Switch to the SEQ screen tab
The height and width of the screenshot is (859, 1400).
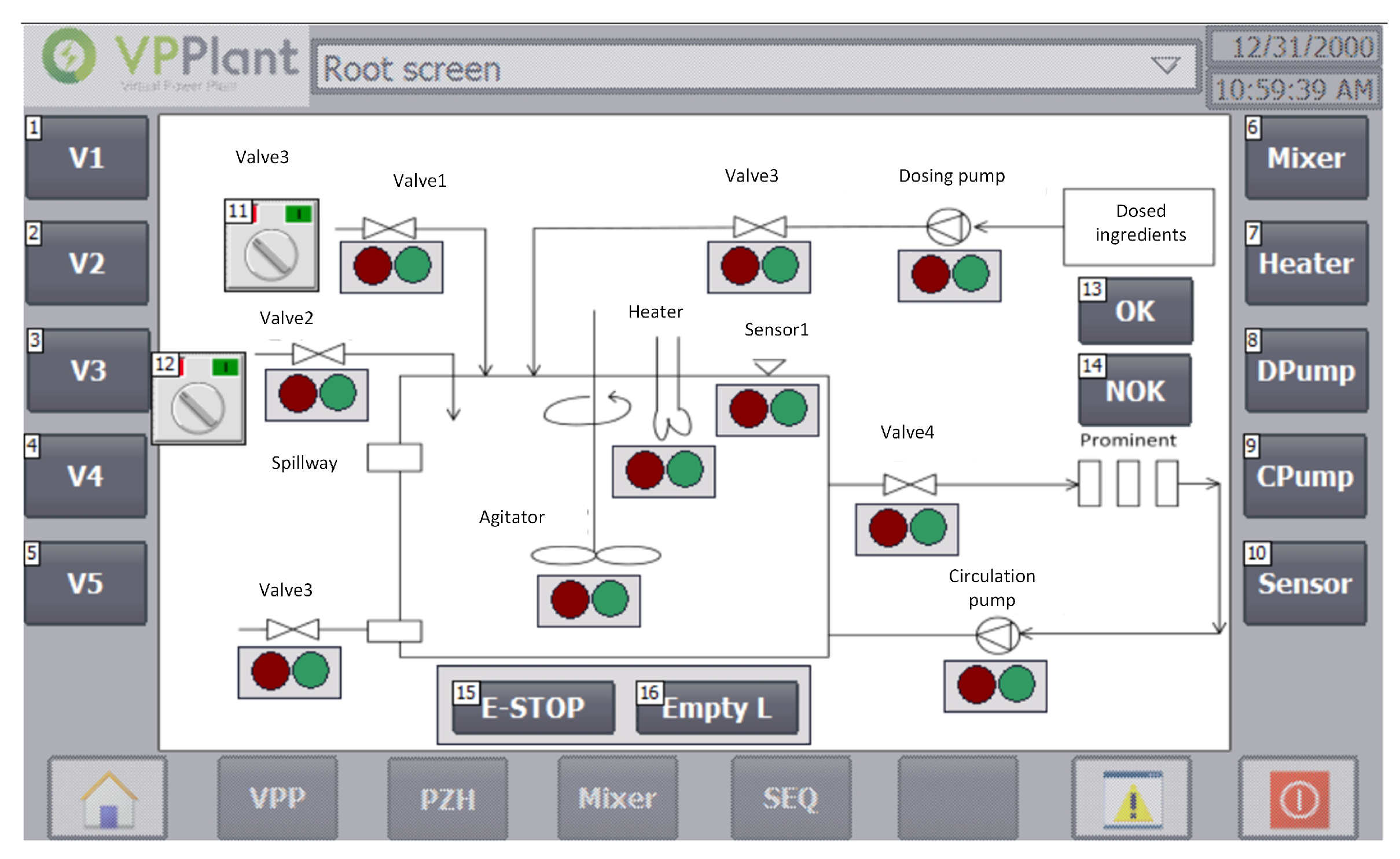pos(790,798)
